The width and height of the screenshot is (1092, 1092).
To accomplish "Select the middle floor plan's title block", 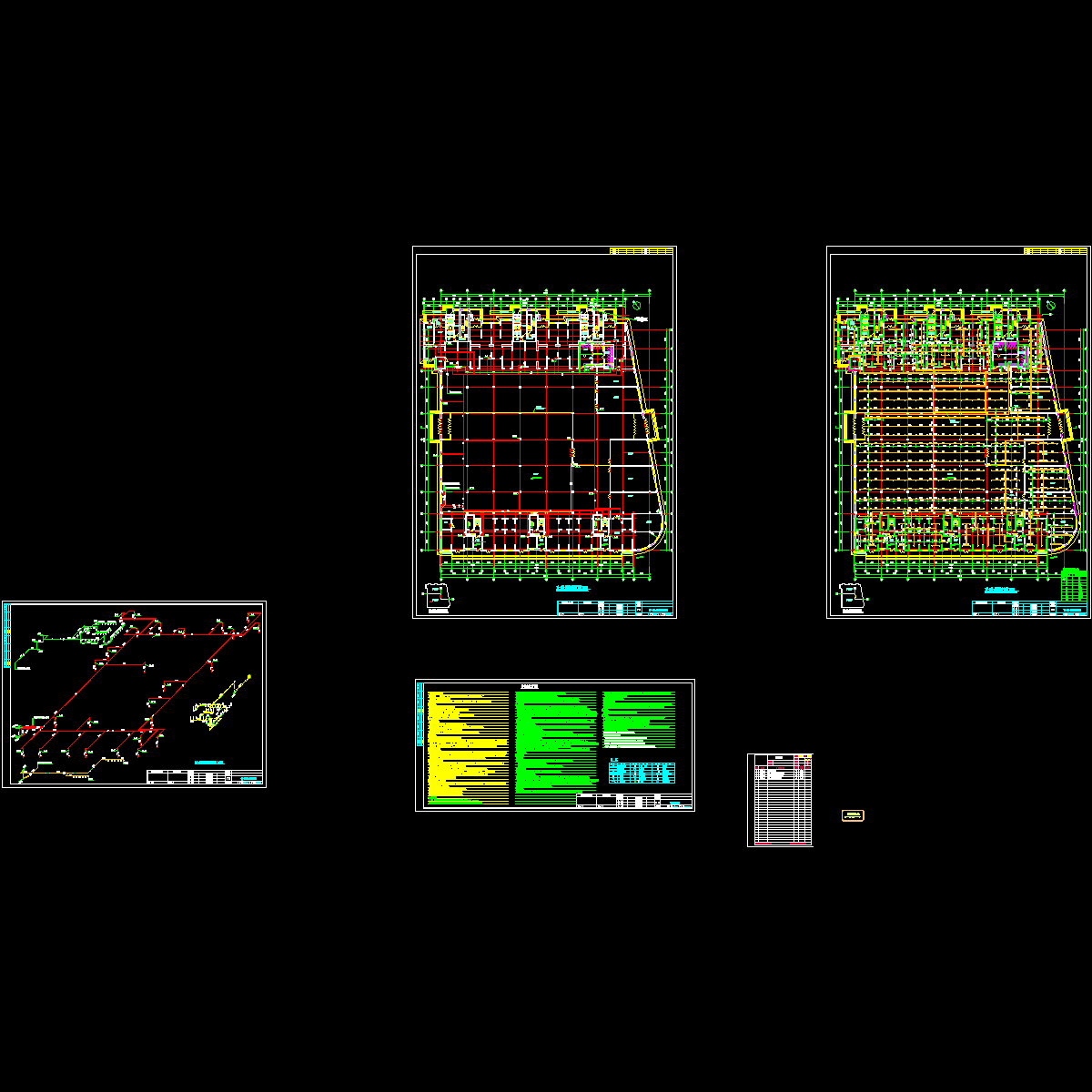I will click(x=614, y=608).
